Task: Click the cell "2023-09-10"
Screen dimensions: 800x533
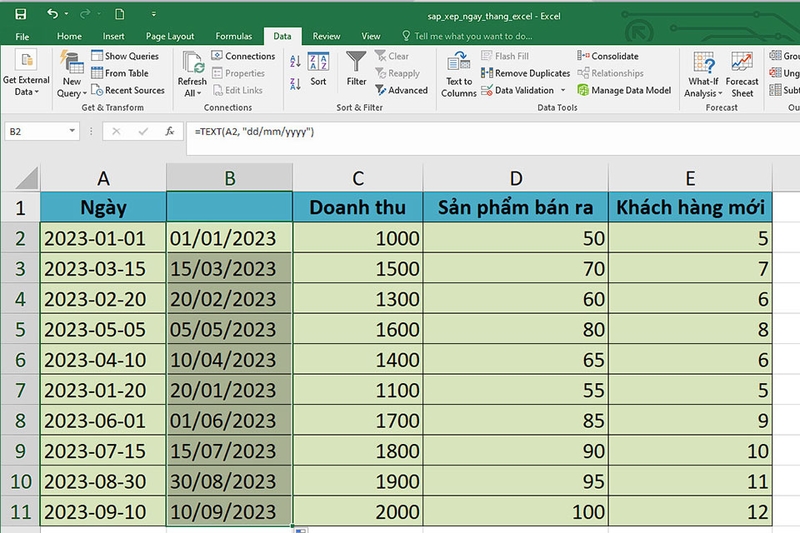Action: tap(103, 512)
